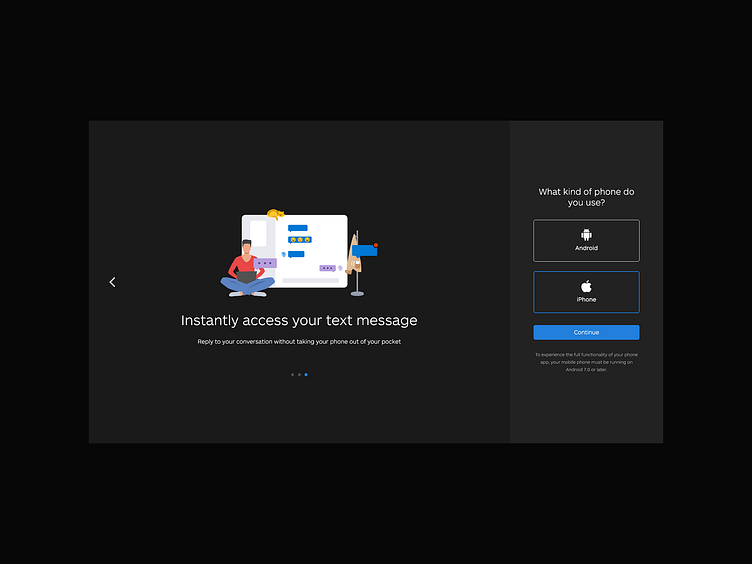
Task: Select the Android phone option
Action: (x=586, y=241)
